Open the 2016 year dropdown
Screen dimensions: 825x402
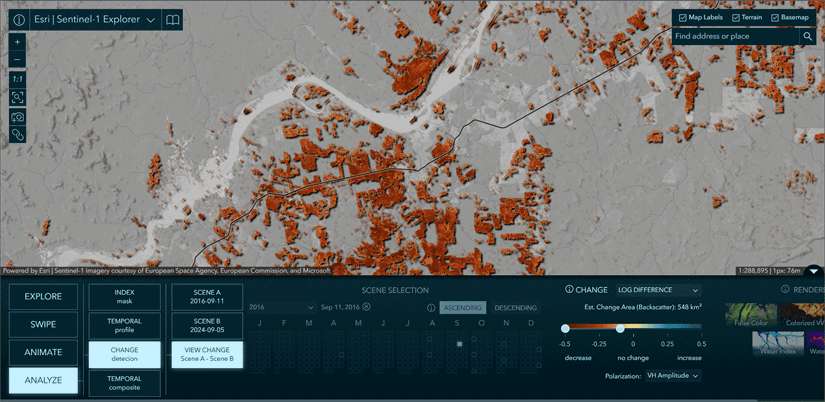(281, 307)
